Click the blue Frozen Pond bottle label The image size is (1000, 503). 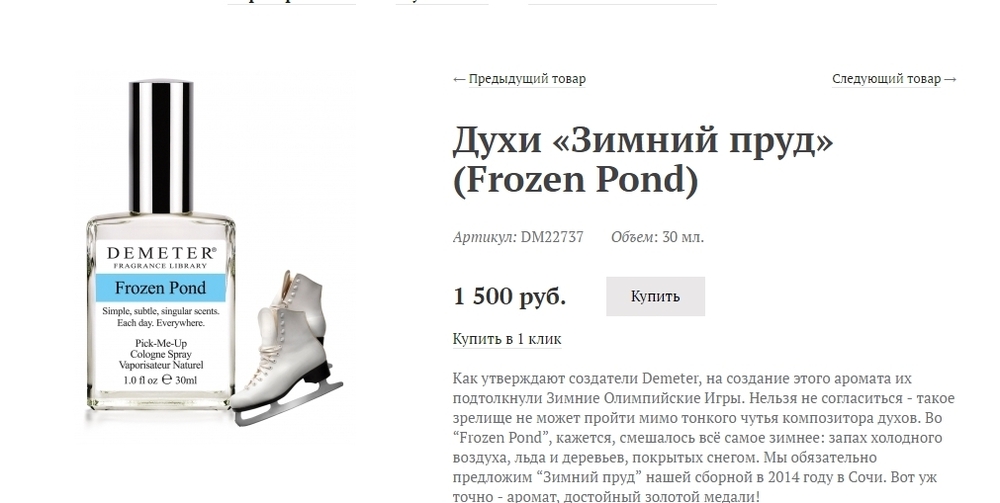(160, 288)
